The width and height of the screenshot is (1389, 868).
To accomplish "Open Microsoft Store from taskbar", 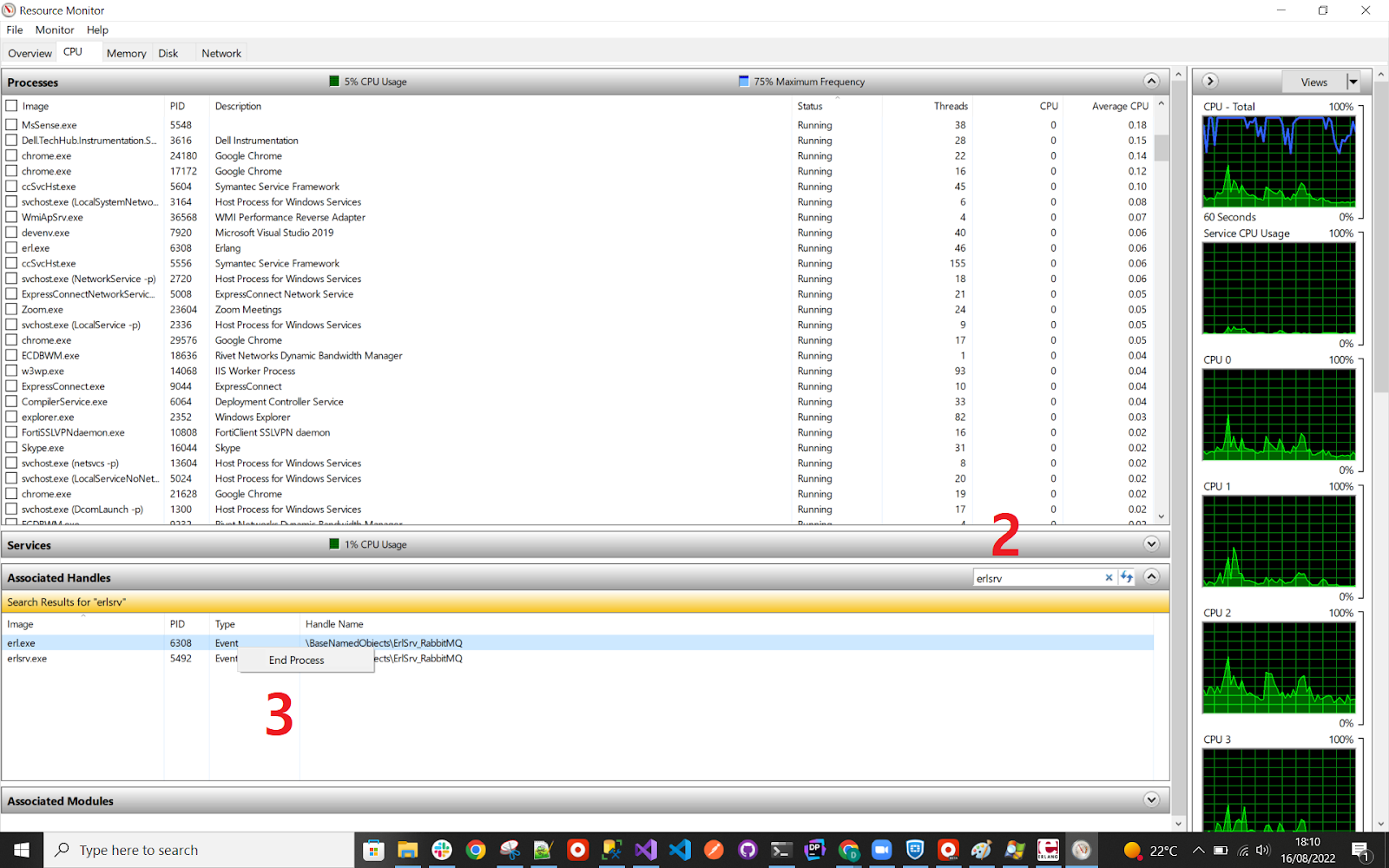I will pos(373,850).
